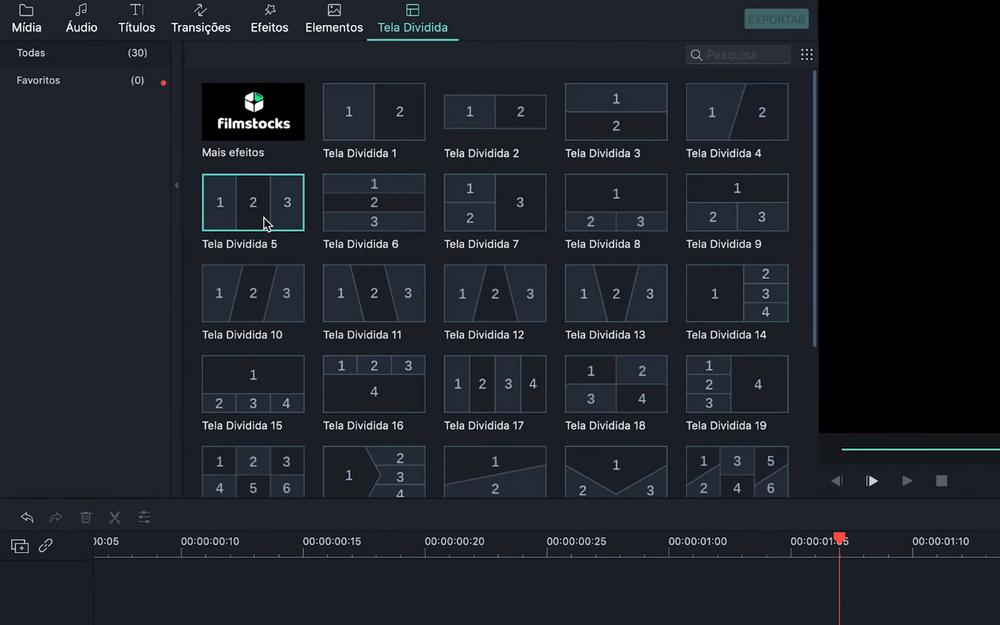Click the undo arrow in timeline toolbar

click(x=27, y=517)
